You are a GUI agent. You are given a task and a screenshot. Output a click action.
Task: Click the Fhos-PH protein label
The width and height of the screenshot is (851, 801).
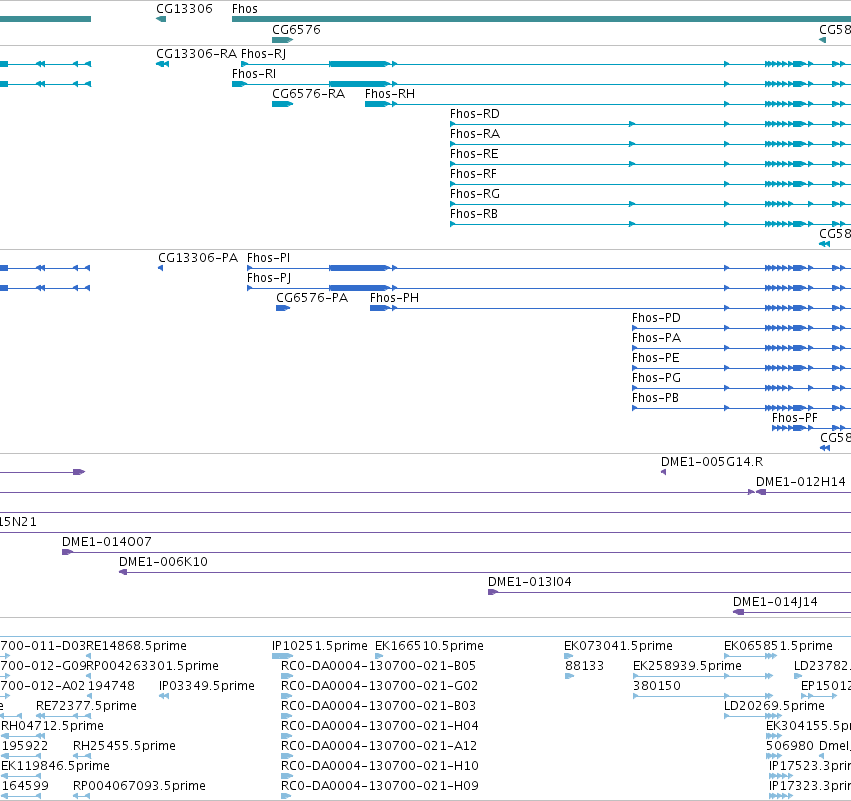click(x=394, y=298)
